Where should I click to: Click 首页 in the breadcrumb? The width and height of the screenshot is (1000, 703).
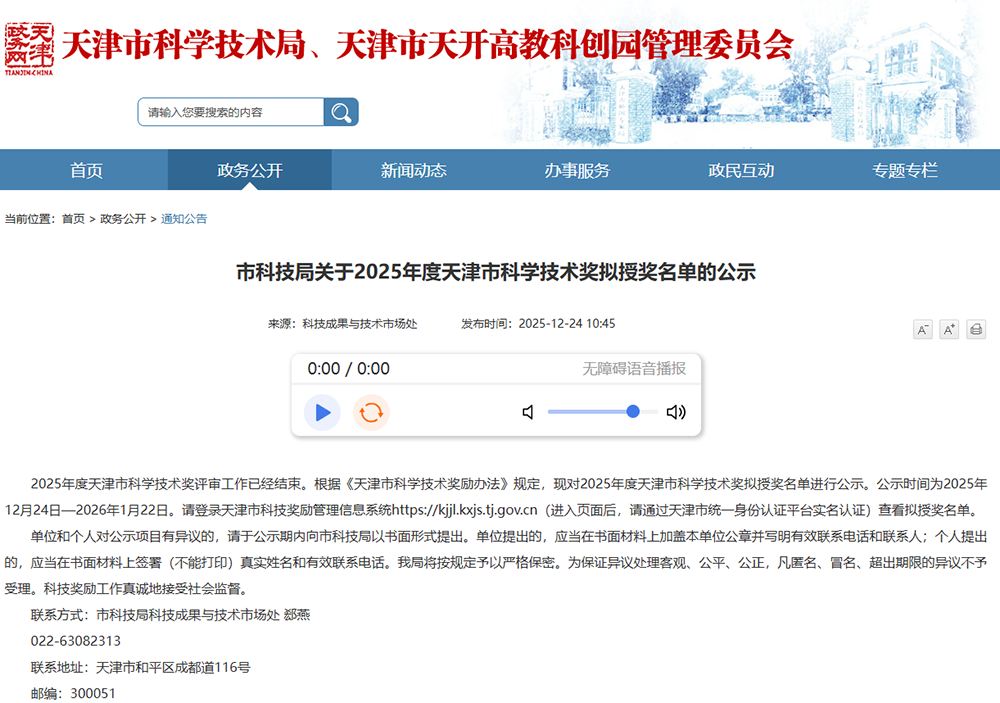coord(73,219)
